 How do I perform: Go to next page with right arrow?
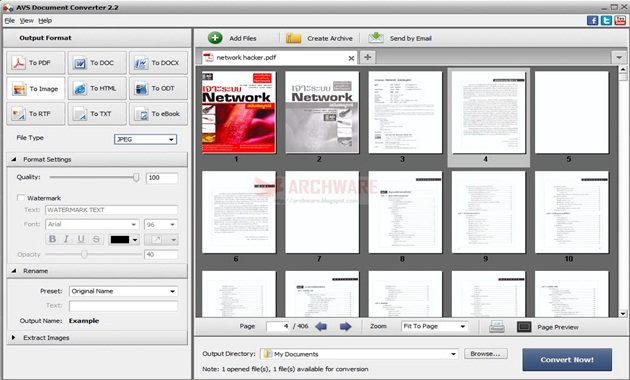pyautogui.click(x=346, y=327)
